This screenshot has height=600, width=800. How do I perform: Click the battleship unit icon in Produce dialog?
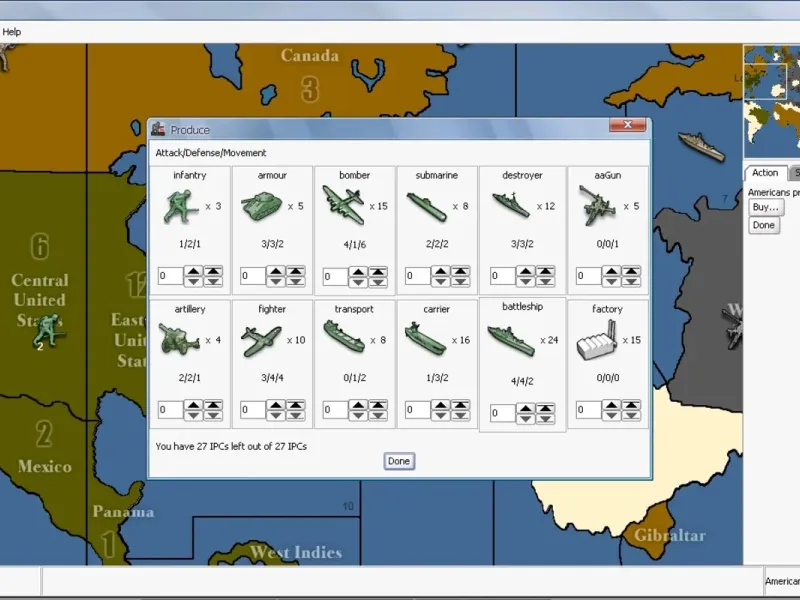tap(511, 340)
